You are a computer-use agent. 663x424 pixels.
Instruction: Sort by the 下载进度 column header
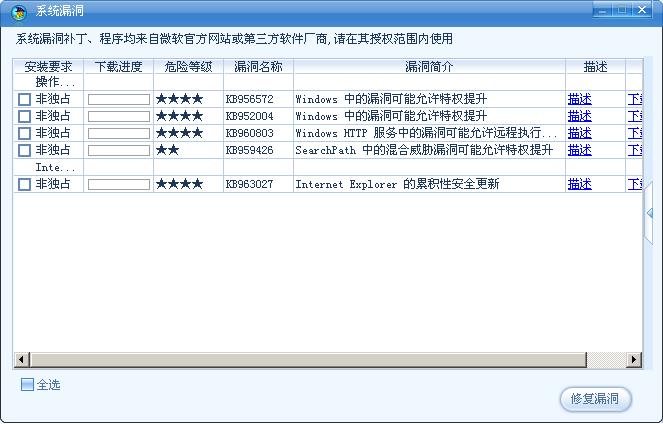[x=119, y=66]
